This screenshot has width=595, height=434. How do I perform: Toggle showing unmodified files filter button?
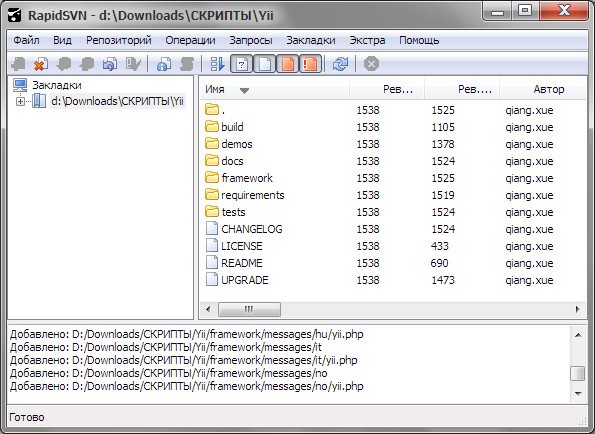point(265,64)
